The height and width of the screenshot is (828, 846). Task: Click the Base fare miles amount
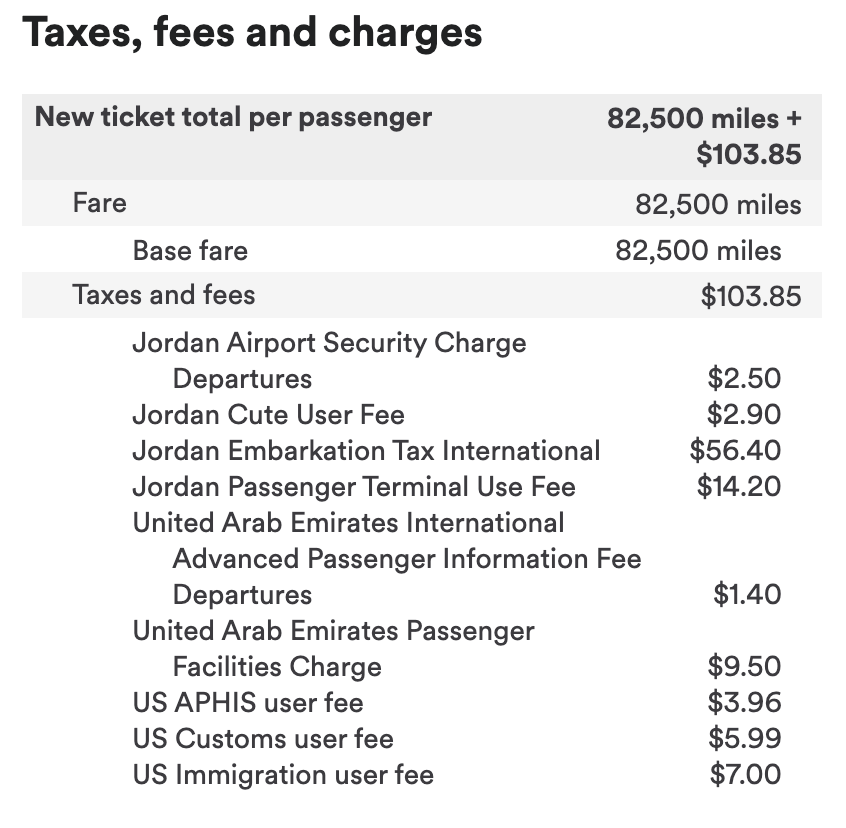click(698, 250)
